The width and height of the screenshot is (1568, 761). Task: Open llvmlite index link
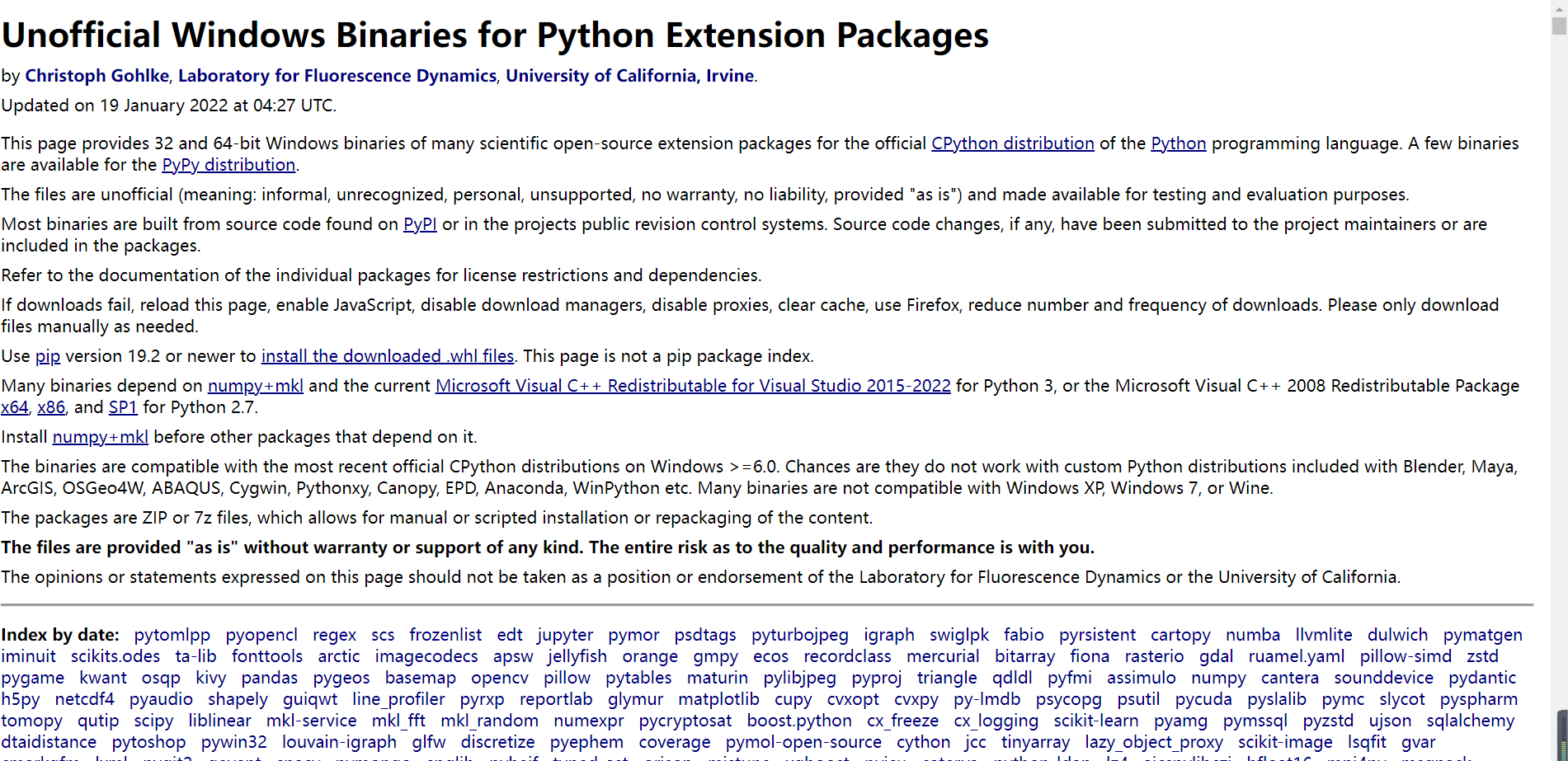pyautogui.click(x=1324, y=635)
